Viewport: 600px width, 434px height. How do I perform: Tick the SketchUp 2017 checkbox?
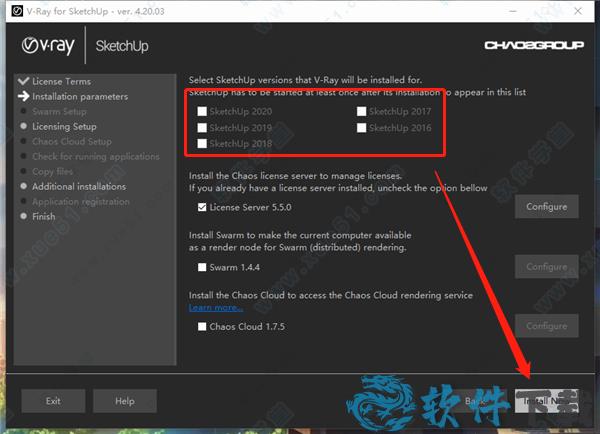coord(361,111)
